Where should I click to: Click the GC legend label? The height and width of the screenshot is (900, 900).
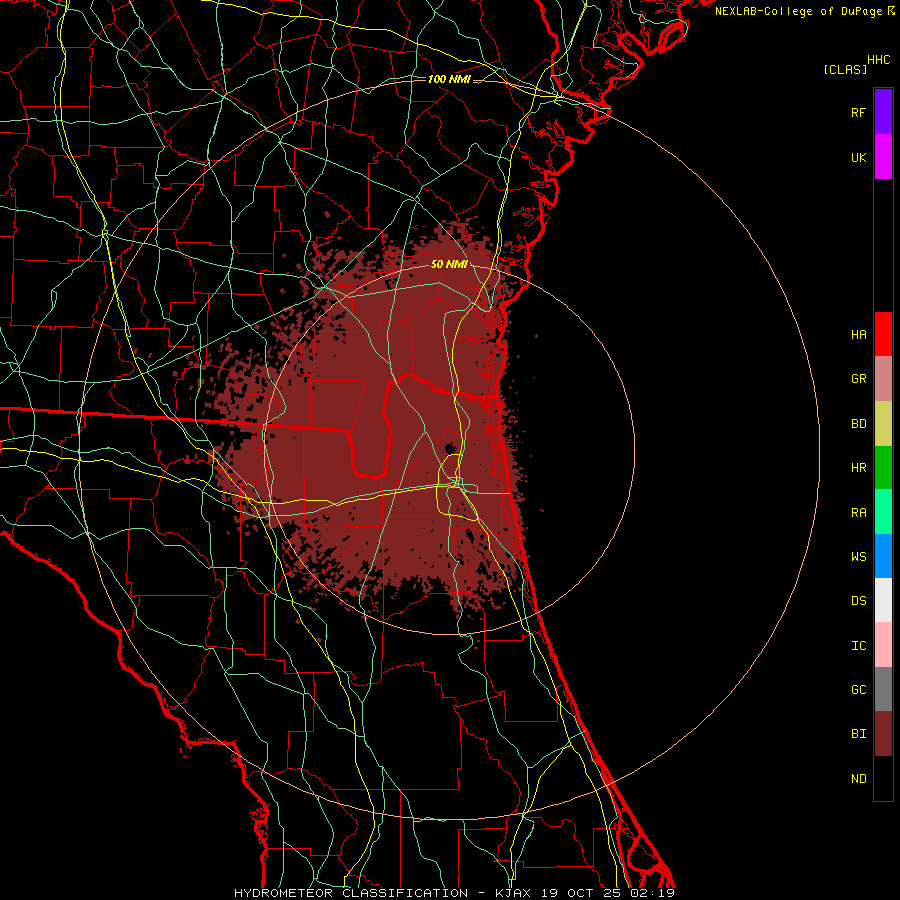(858, 689)
